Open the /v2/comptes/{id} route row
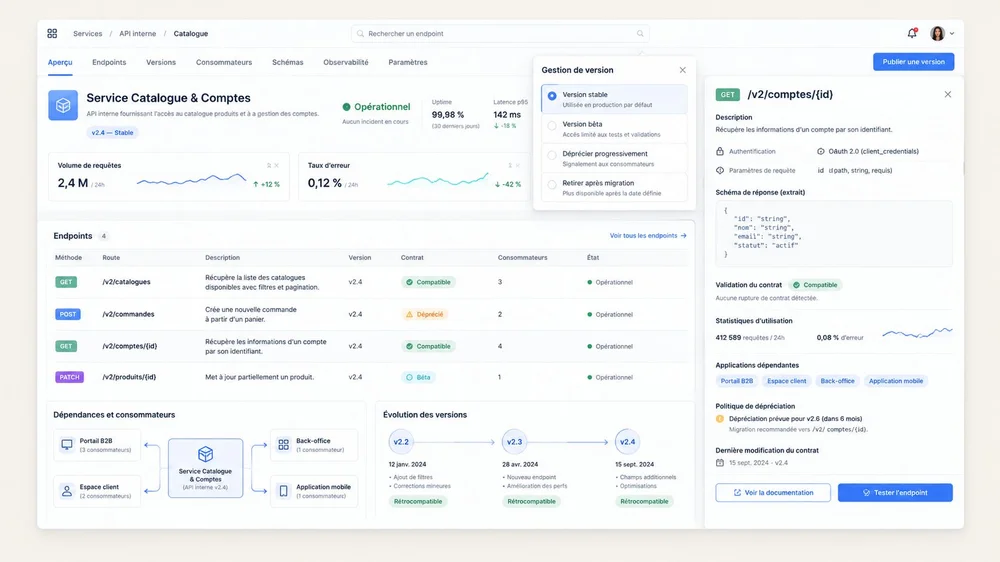 (x=371, y=346)
